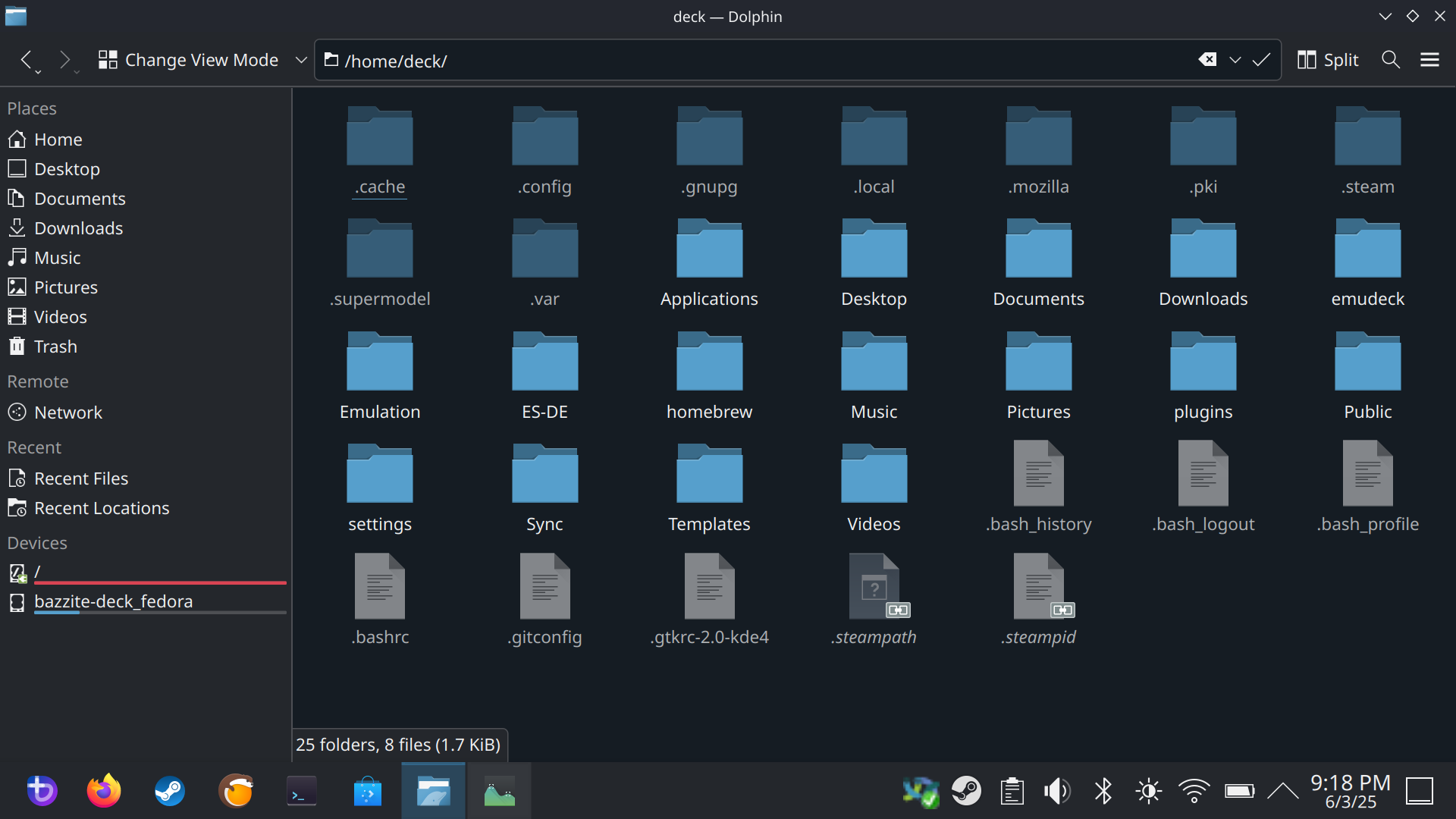Select the settings folder

[380, 488]
